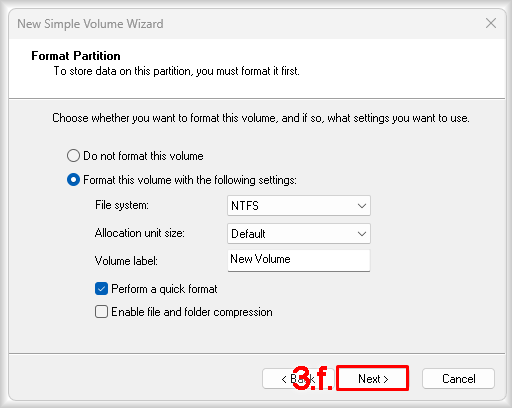Screen dimensions: 512x408
Task: Open the NTFS file system combo box
Action: pyautogui.click(x=299, y=206)
